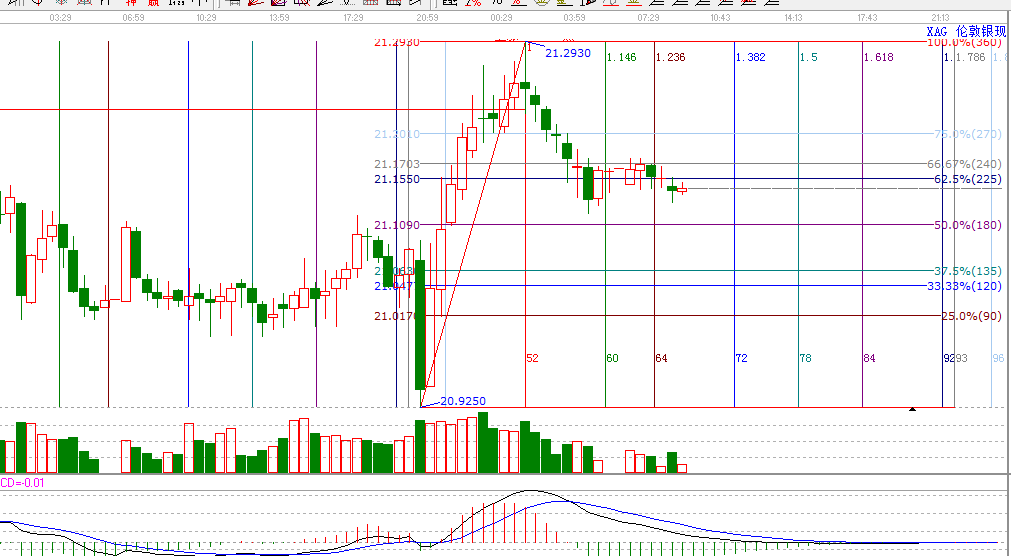
Task: Click the small black triangle marker below the chart
Action: click(911, 409)
